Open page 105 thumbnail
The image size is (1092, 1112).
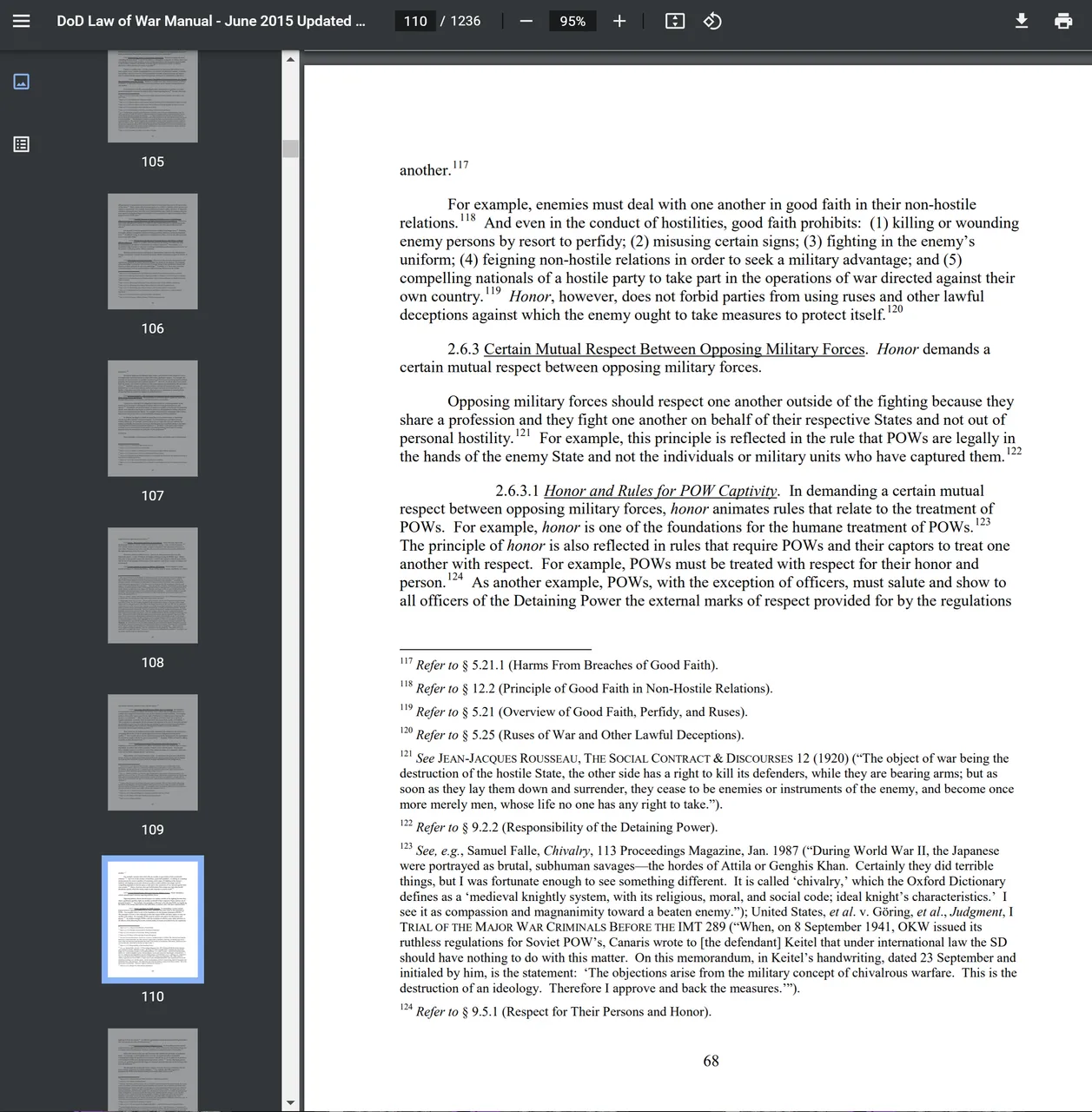tap(153, 96)
